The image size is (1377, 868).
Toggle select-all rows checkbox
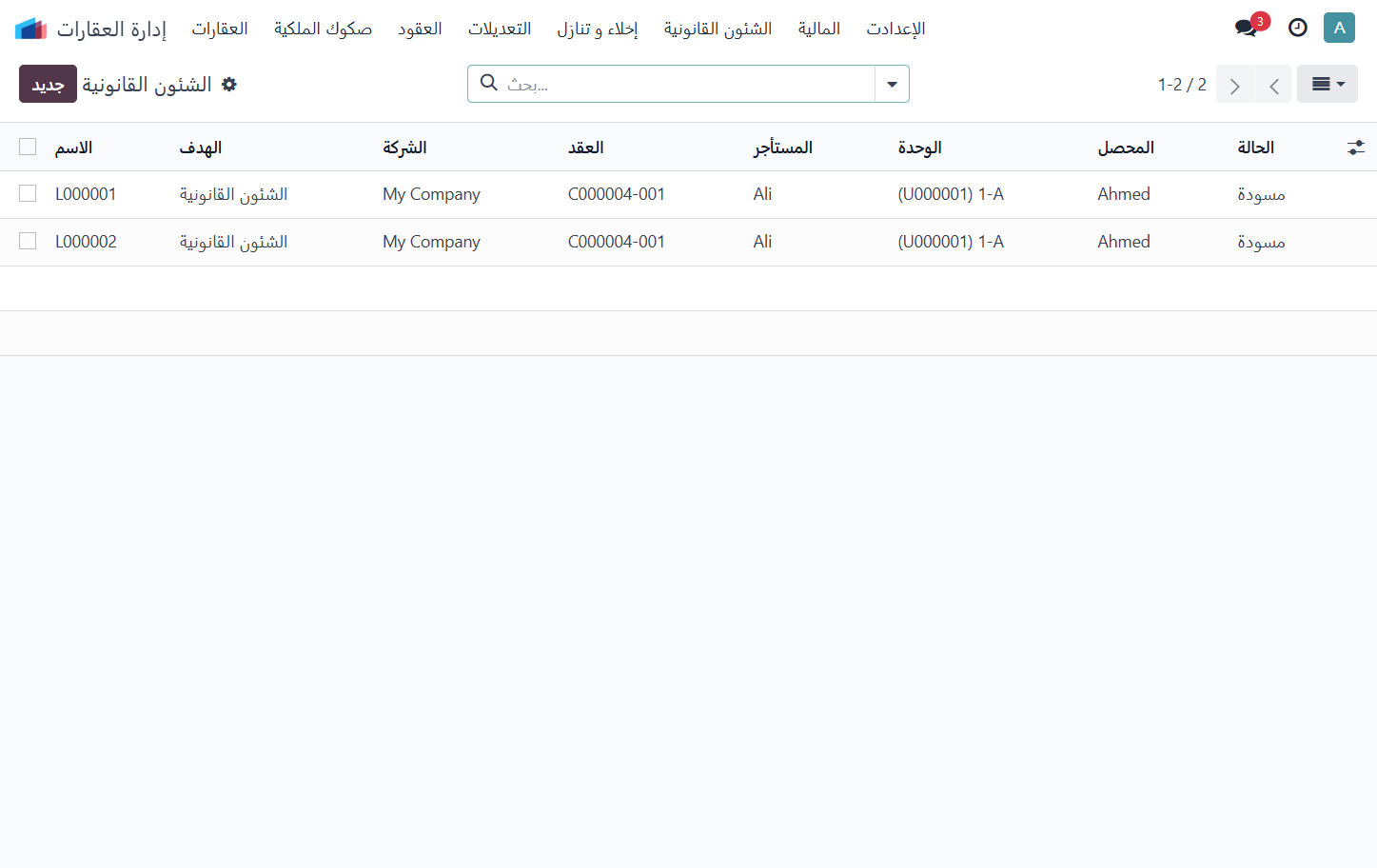28,147
